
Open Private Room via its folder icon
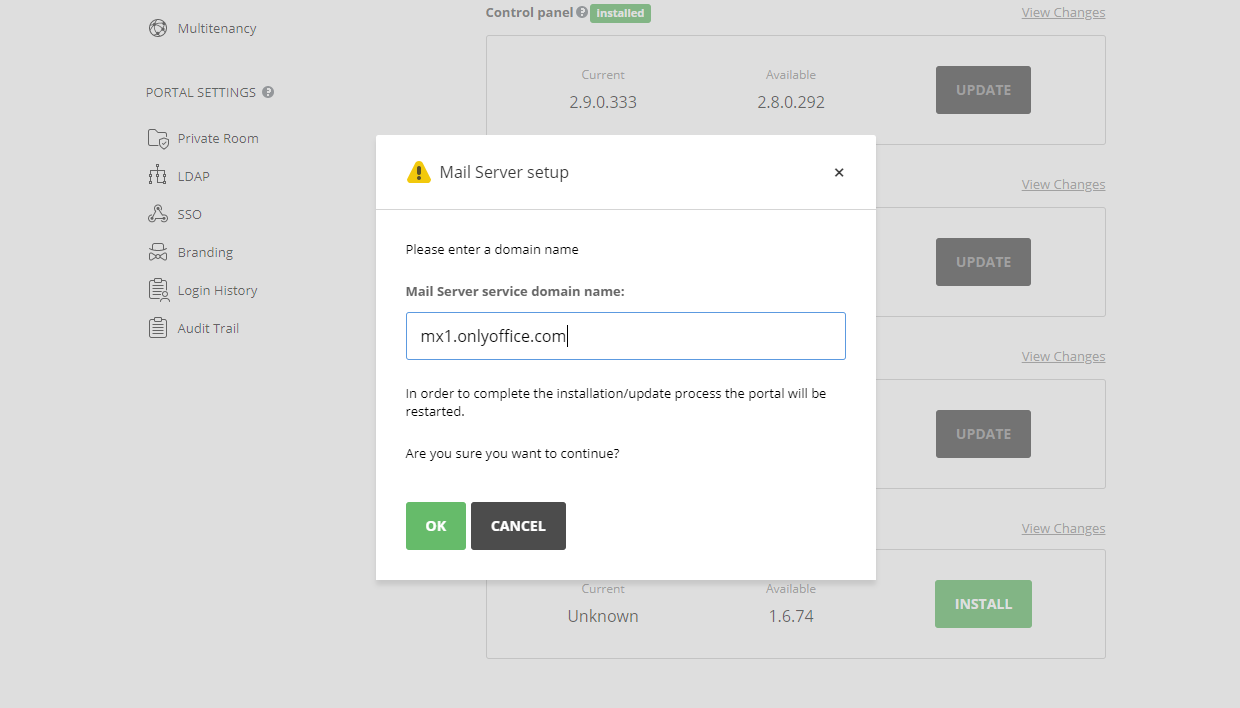(158, 139)
